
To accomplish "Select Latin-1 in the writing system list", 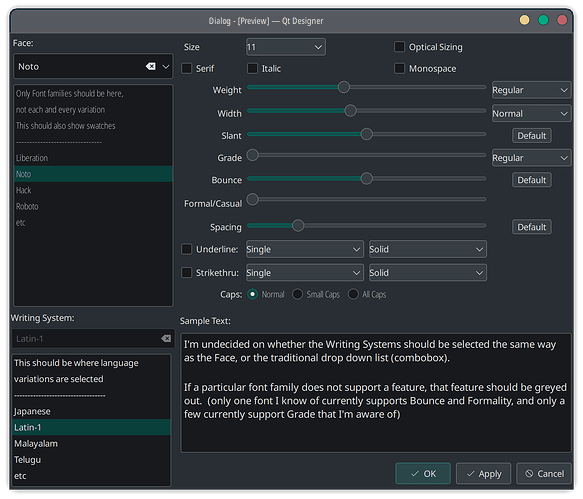I will tap(91, 427).
